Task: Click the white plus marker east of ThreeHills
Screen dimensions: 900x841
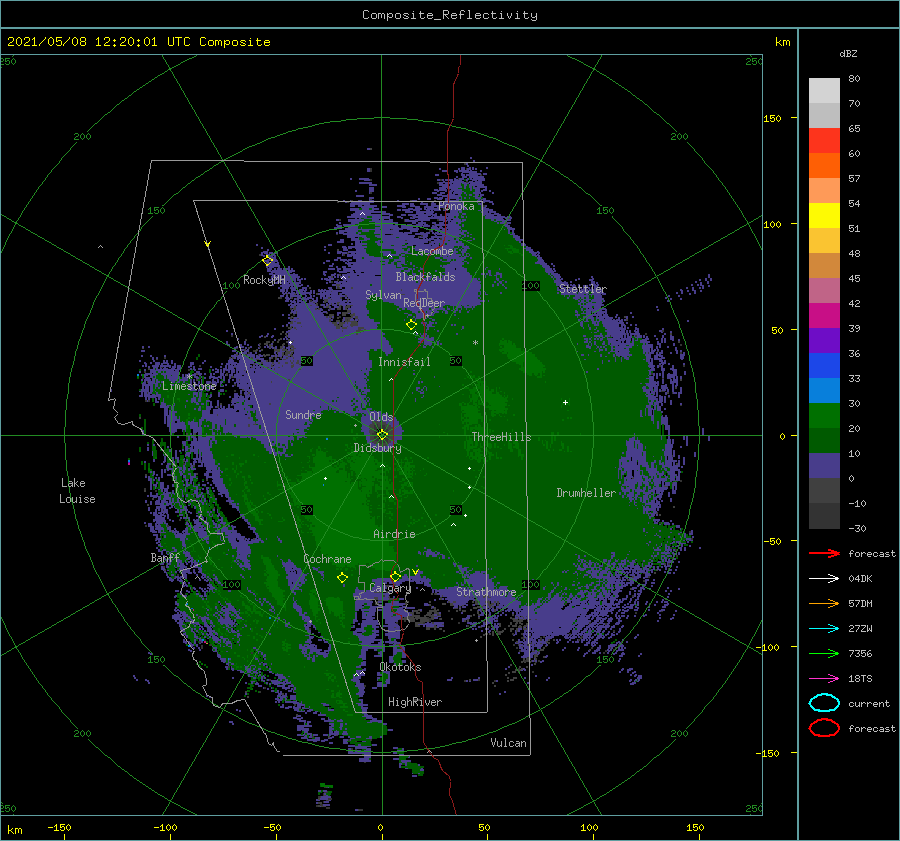Action: point(565,402)
